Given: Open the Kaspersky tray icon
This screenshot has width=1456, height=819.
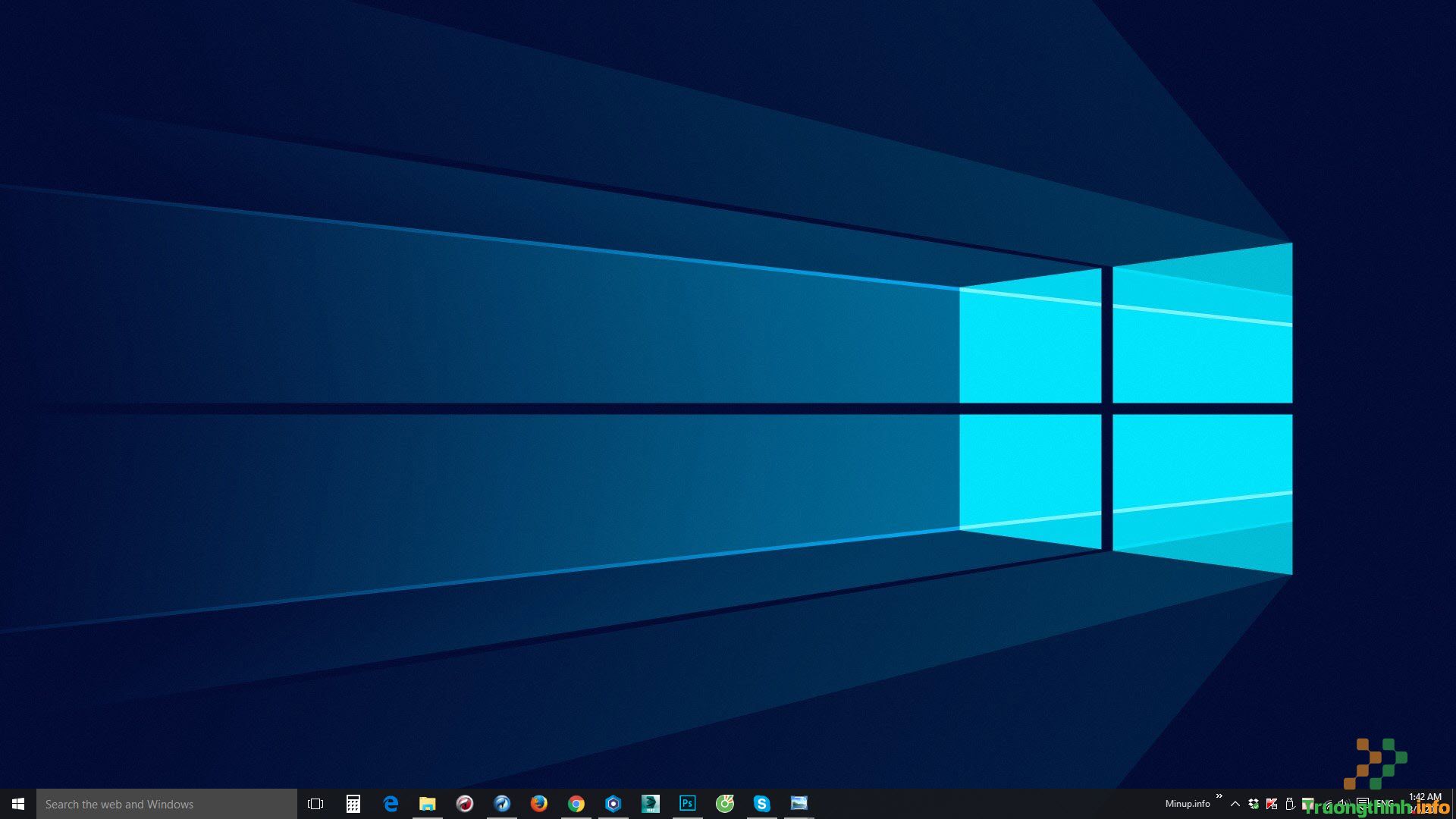Looking at the screenshot, I should point(1272,804).
